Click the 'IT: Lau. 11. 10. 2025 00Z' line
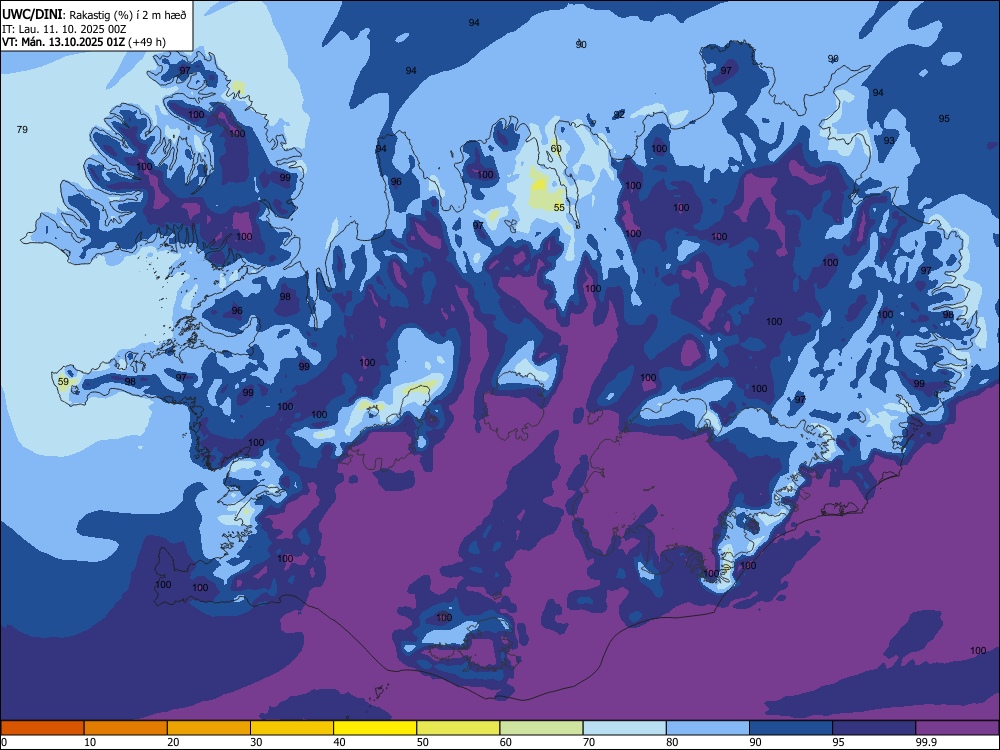 (64, 29)
